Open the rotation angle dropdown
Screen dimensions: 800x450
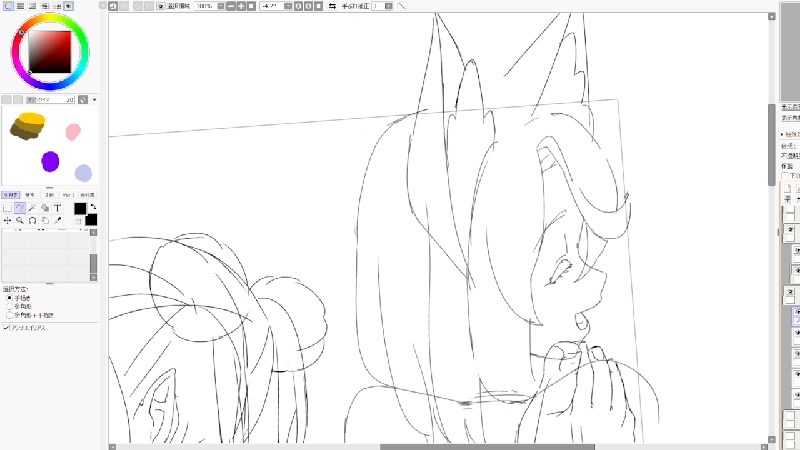(x=286, y=6)
